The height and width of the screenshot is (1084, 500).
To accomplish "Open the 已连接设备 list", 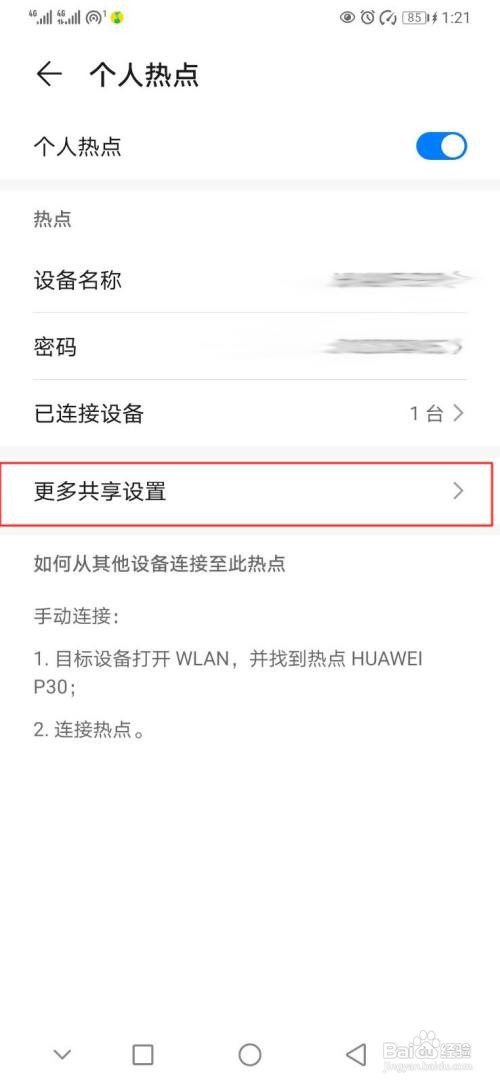I will (x=250, y=413).
